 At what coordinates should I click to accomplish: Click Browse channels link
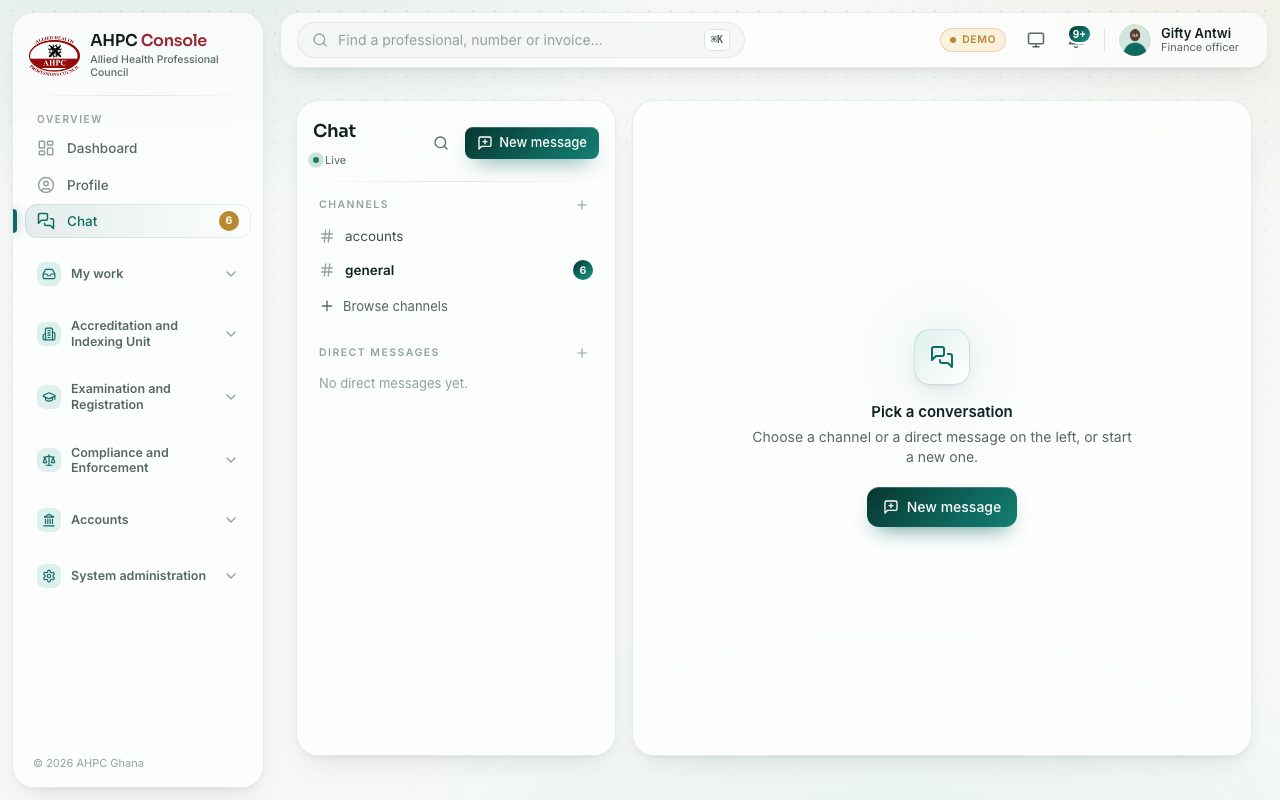(395, 306)
